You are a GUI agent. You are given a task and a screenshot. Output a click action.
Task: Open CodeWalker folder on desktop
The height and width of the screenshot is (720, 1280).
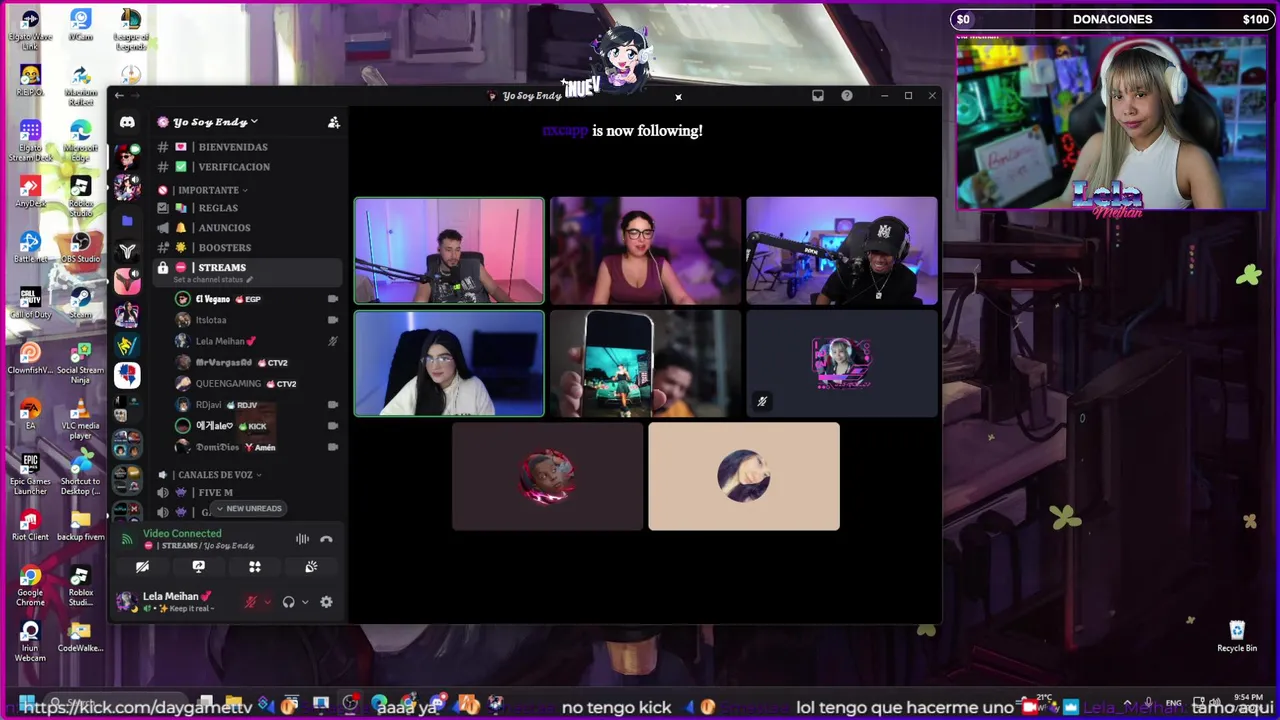click(x=81, y=636)
